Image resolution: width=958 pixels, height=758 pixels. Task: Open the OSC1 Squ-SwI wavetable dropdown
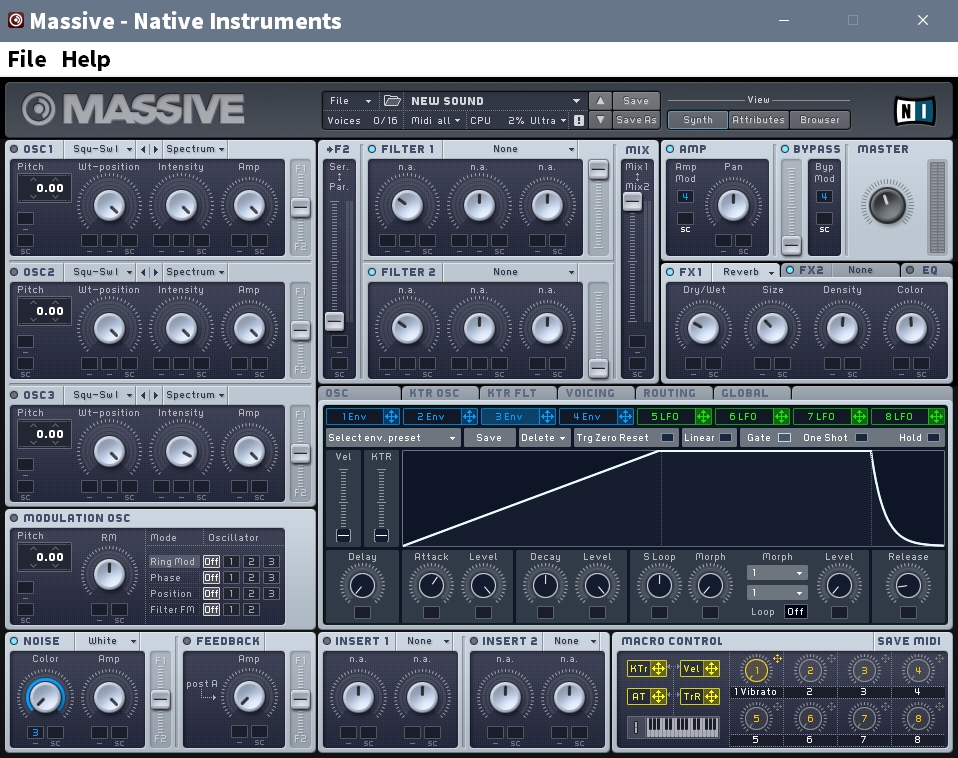coord(102,149)
